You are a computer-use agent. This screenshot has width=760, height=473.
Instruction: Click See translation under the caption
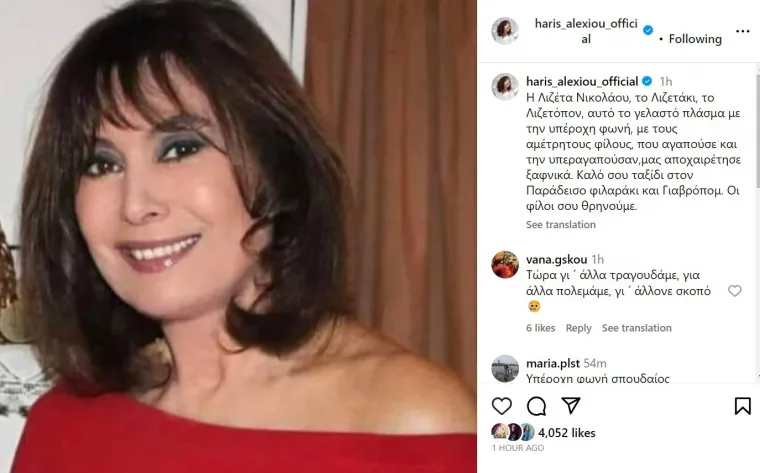(x=561, y=224)
